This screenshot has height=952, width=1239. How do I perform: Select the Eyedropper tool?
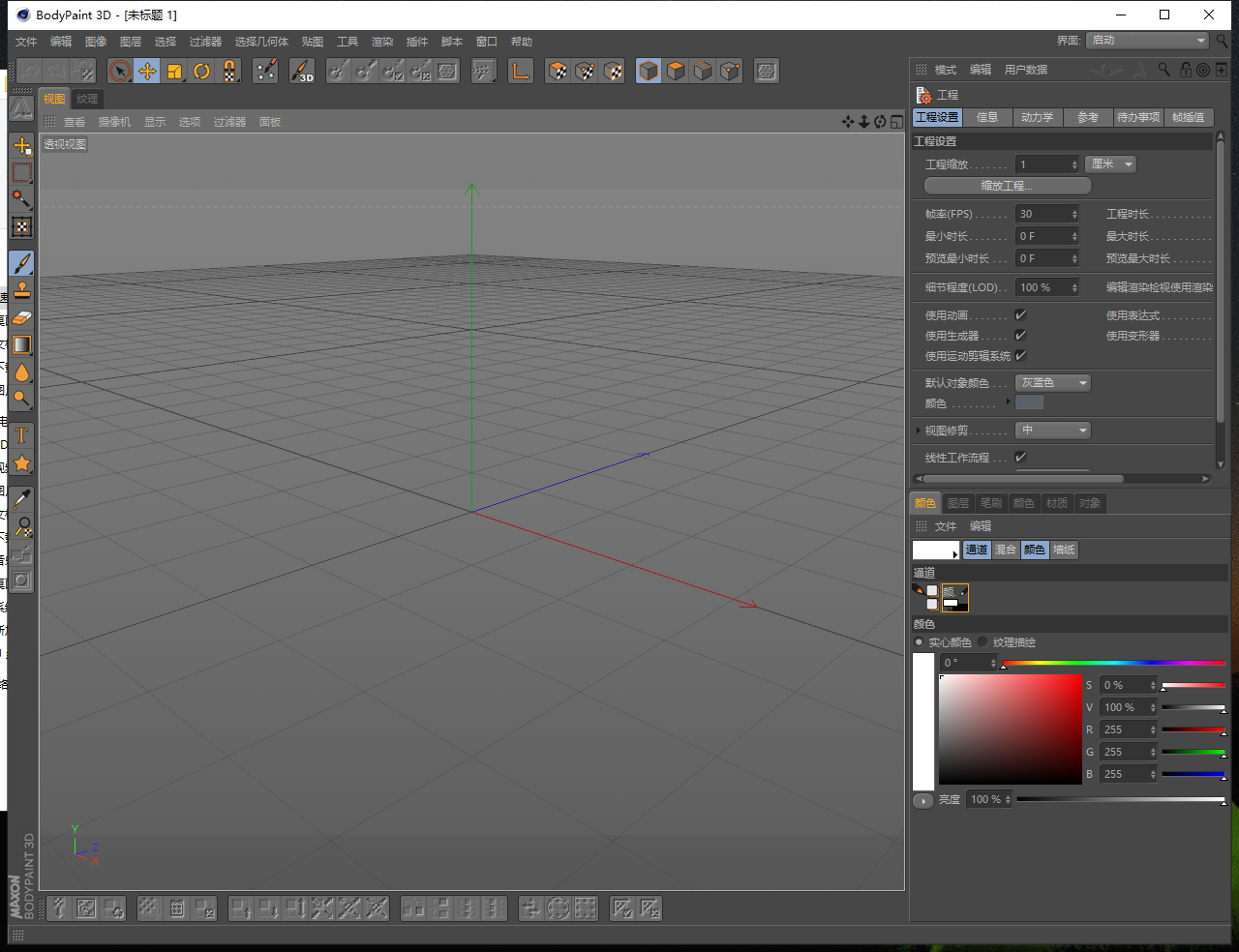pos(22,499)
